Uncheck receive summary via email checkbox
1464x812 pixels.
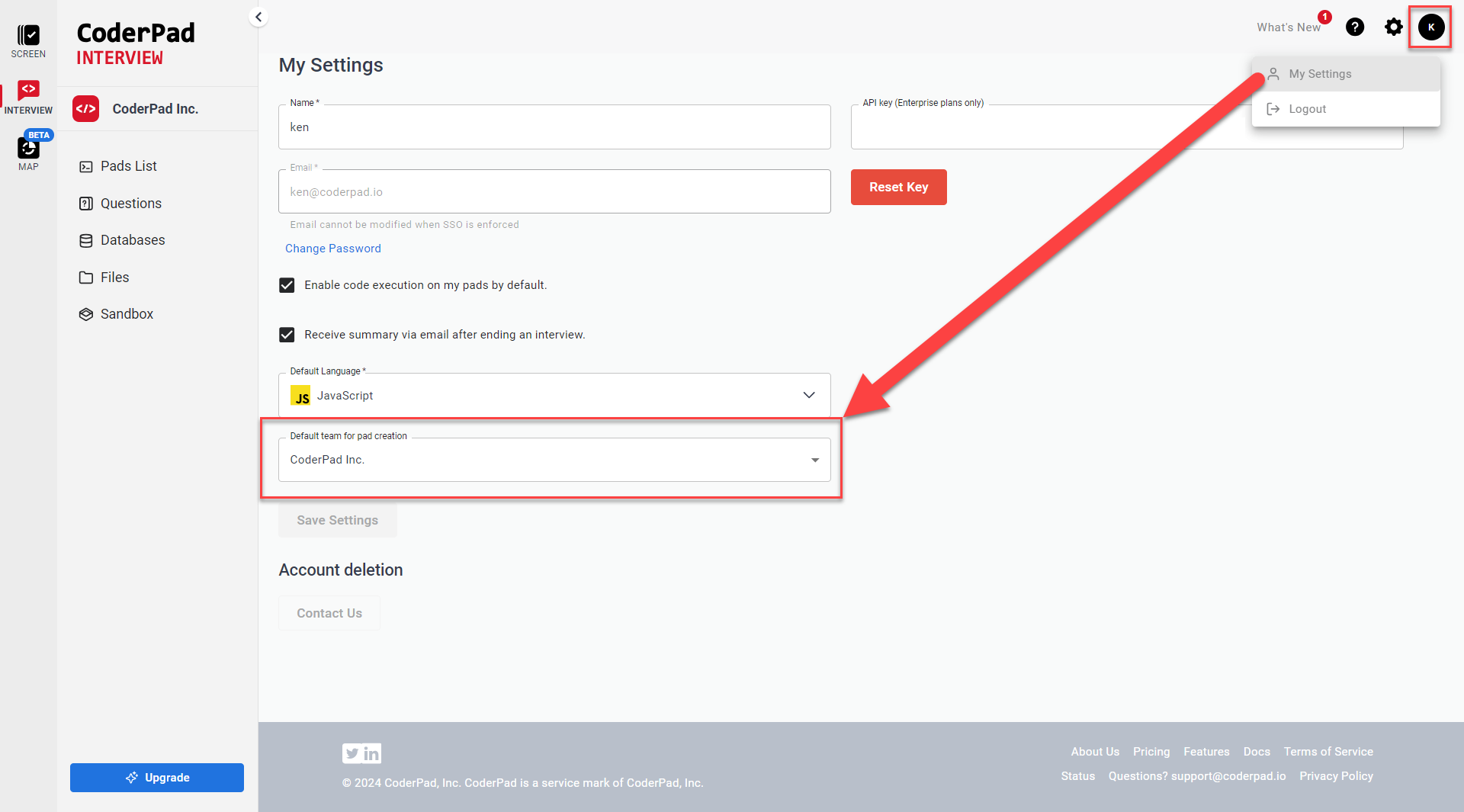(x=287, y=335)
